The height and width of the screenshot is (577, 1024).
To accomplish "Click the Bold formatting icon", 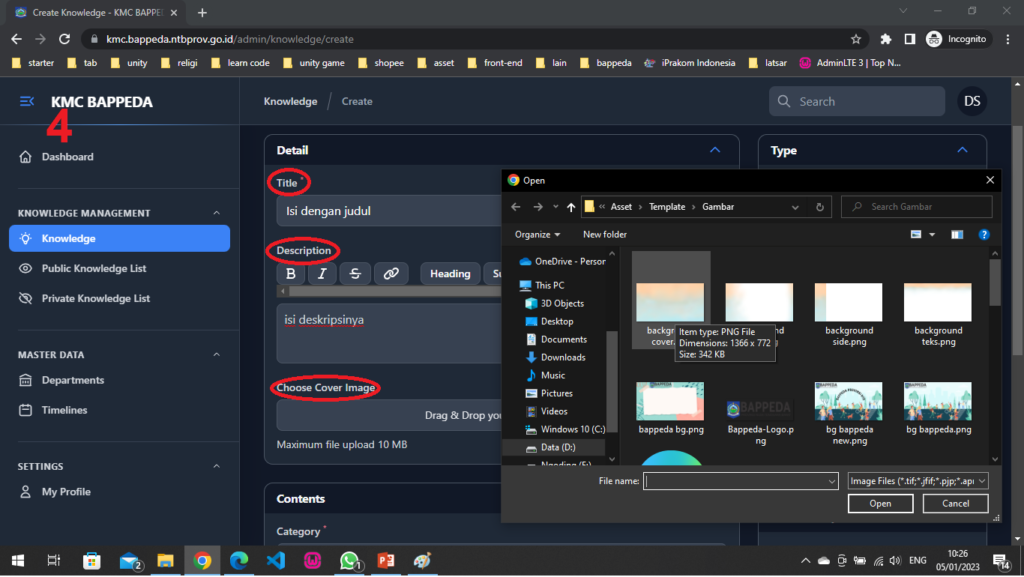I will tap(290, 274).
